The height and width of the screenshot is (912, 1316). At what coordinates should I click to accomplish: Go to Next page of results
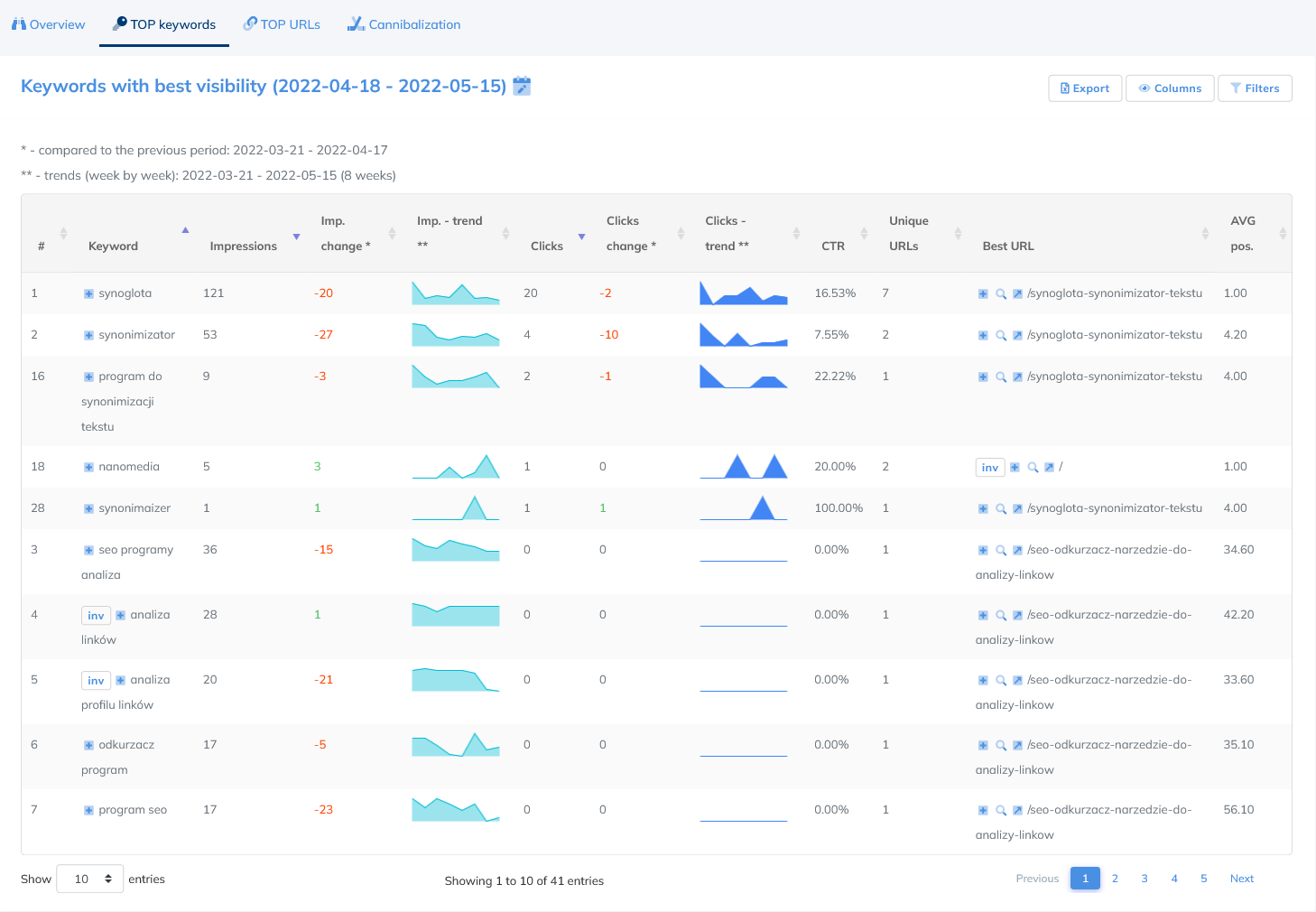[x=1241, y=879]
